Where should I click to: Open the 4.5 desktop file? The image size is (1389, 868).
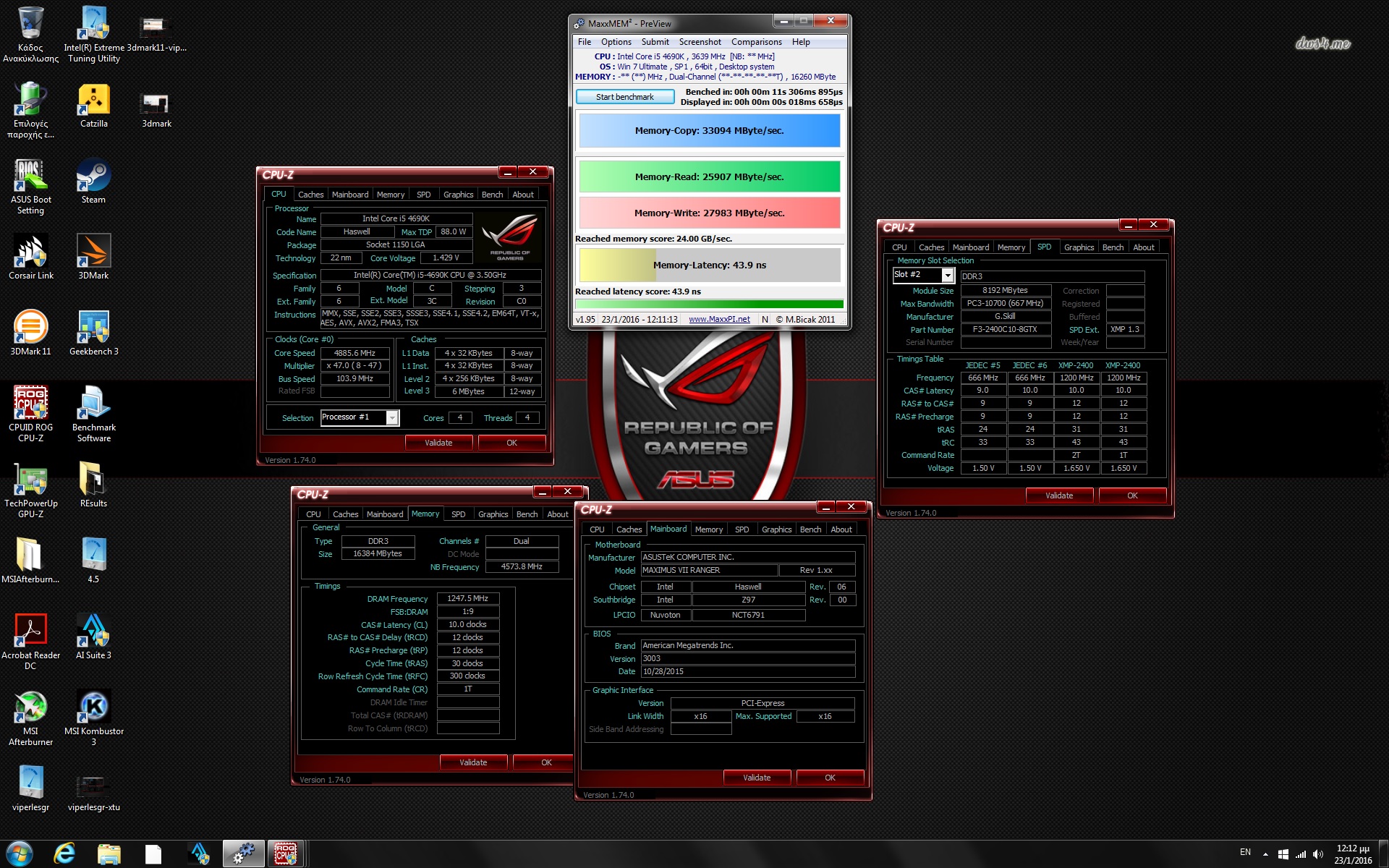[93, 561]
